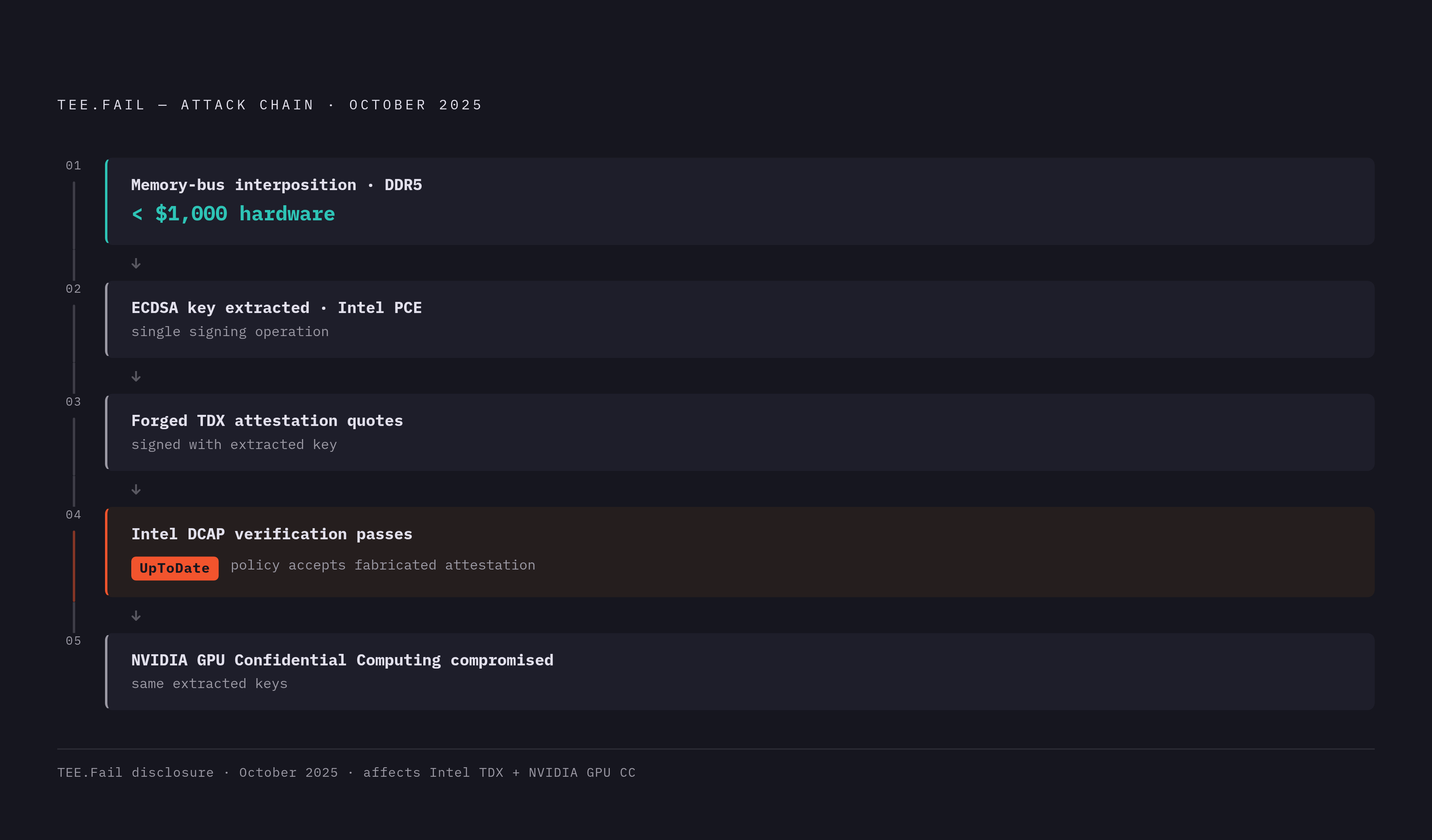Click 'same extracted keys' subtitle

(210, 684)
